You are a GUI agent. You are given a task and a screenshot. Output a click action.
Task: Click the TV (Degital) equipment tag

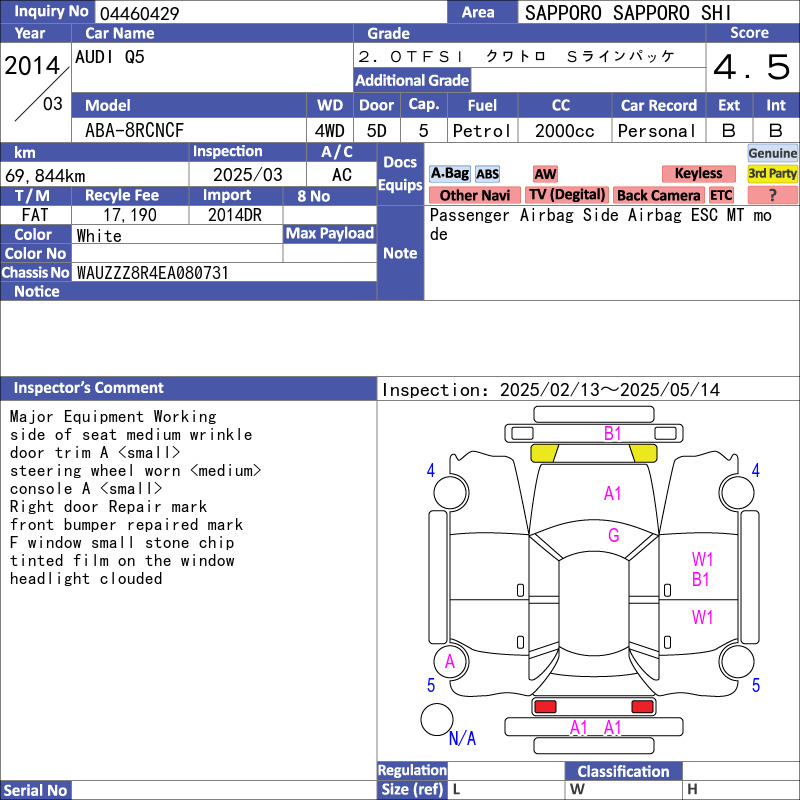(567, 195)
